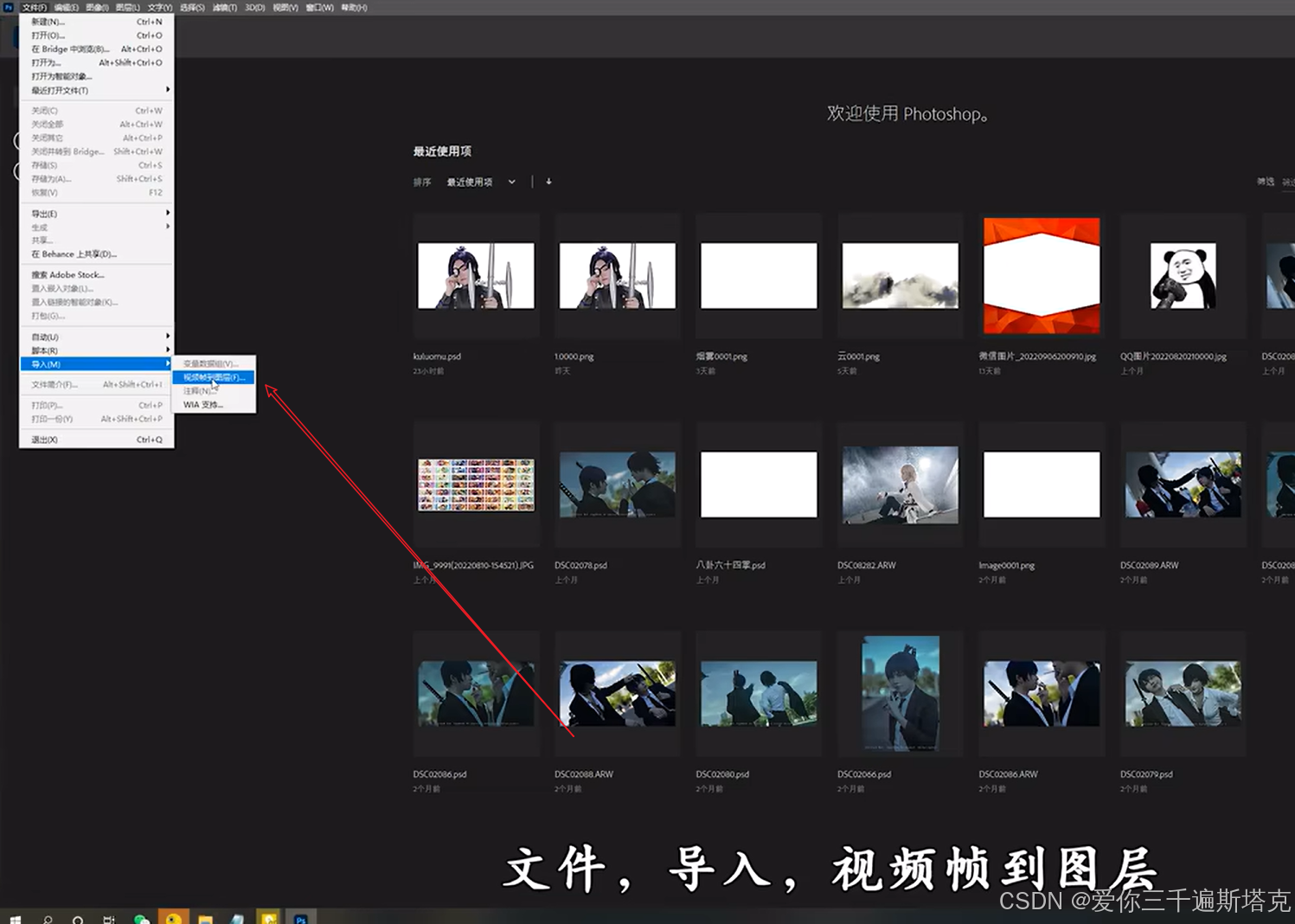This screenshot has width=1295, height=924.
Task: Open the DSC02088.ARW thumbnail
Action: coord(617,694)
